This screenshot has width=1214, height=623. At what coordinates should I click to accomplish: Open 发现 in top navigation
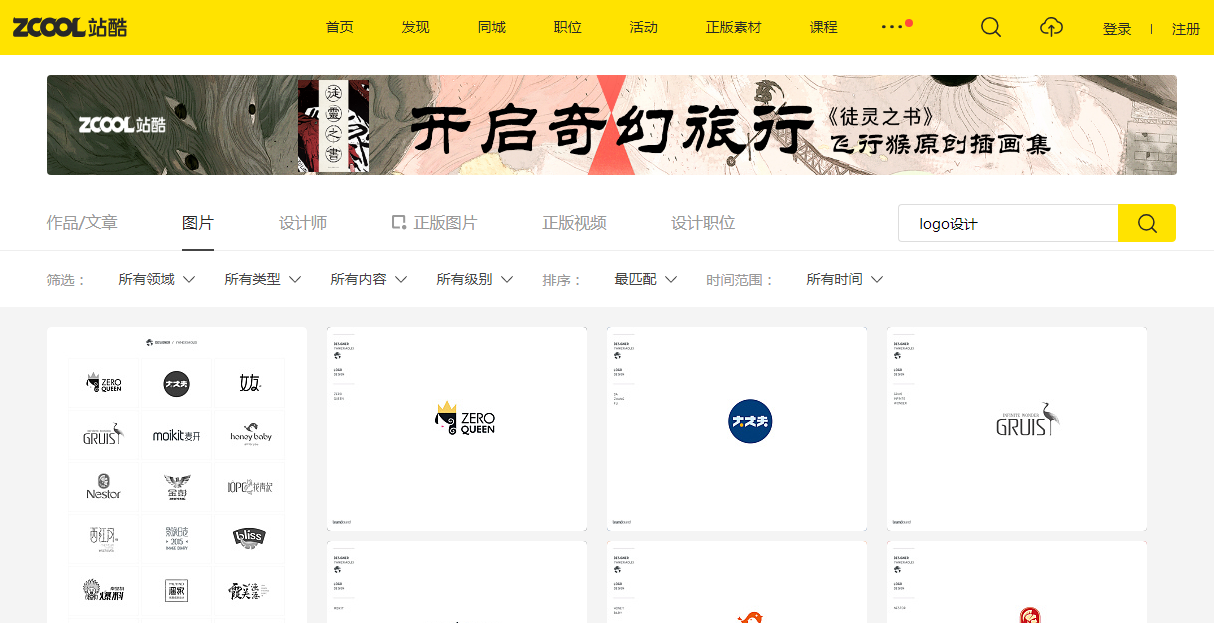(x=416, y=27)
